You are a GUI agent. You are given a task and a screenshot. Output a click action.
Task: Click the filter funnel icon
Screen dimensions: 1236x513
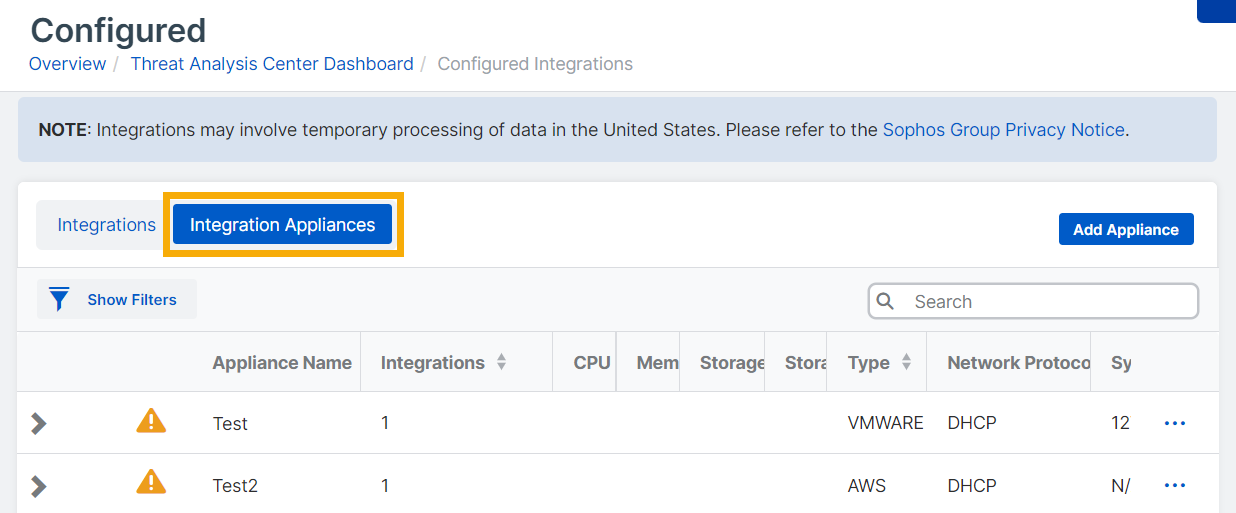60,299
